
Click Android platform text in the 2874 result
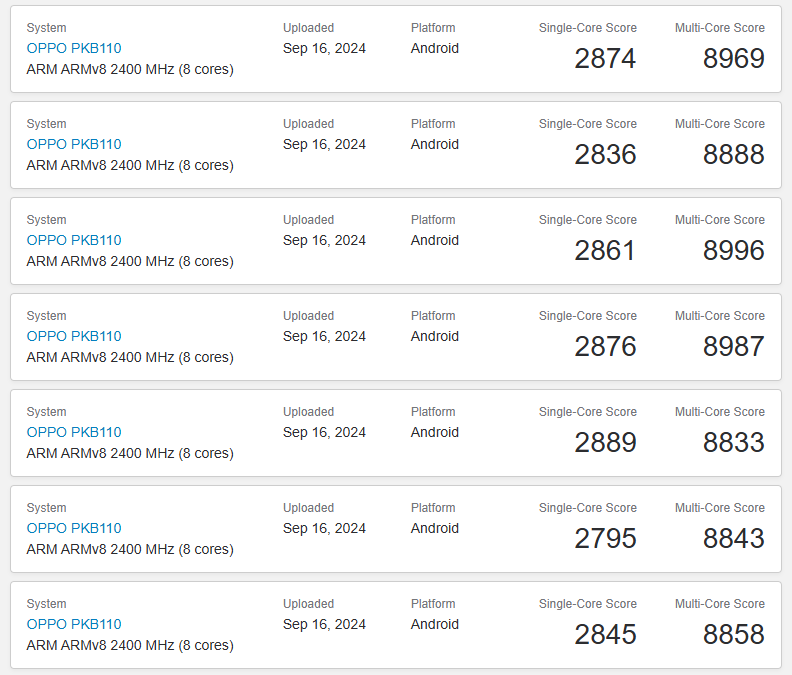pyautogui.click(x=435, y=48)
